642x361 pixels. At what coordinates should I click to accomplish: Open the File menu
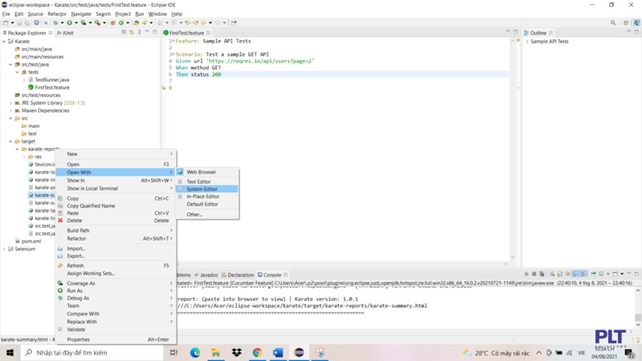(6, 14)
